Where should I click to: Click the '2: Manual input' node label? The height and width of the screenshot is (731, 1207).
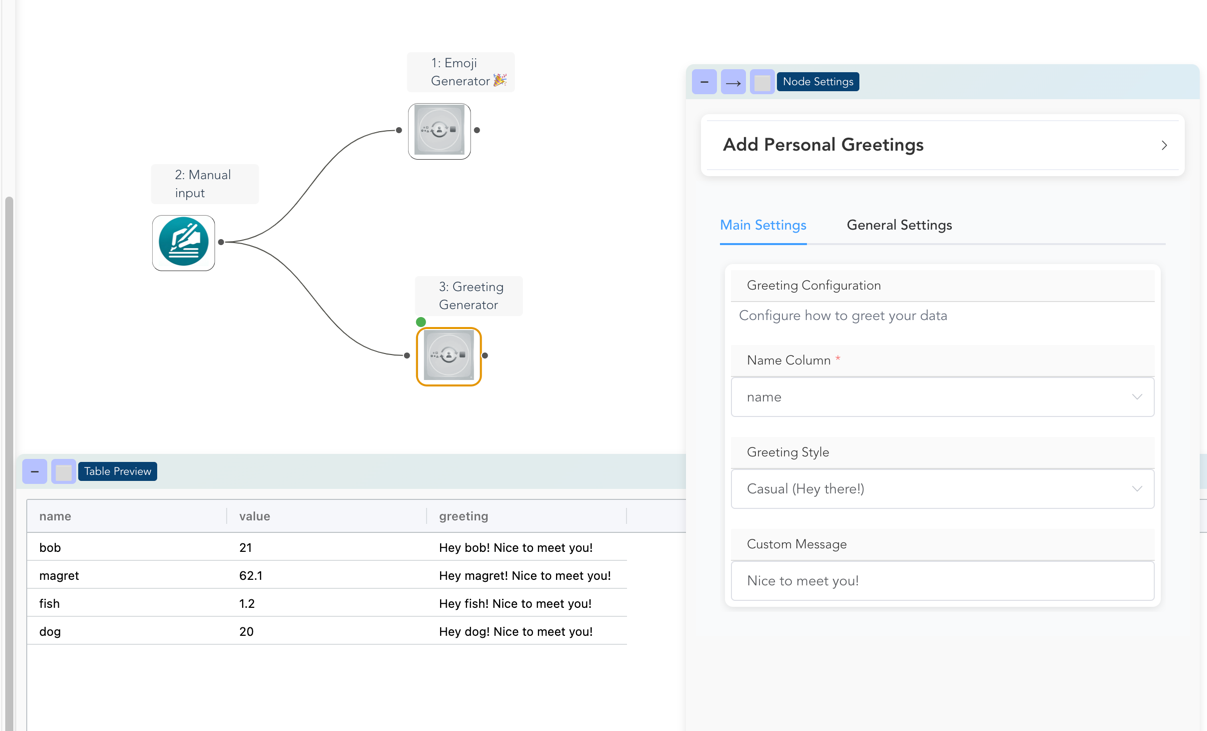[204, 184]
